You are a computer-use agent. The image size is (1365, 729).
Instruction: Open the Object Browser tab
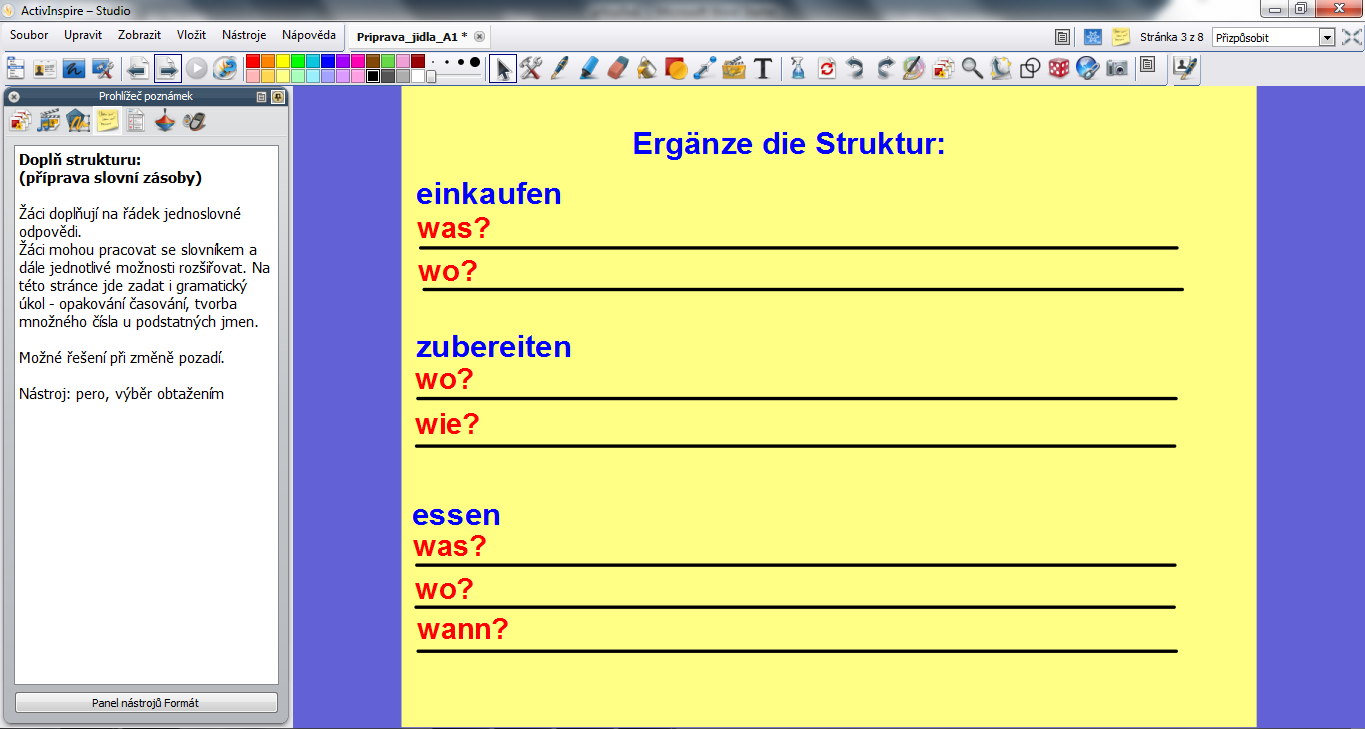78,121
